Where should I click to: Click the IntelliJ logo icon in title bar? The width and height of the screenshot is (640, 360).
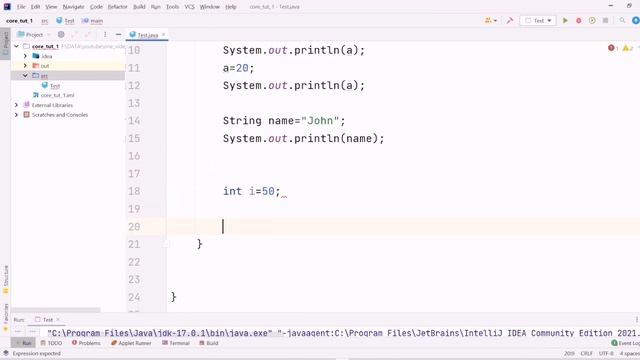(x=7, y=7)
